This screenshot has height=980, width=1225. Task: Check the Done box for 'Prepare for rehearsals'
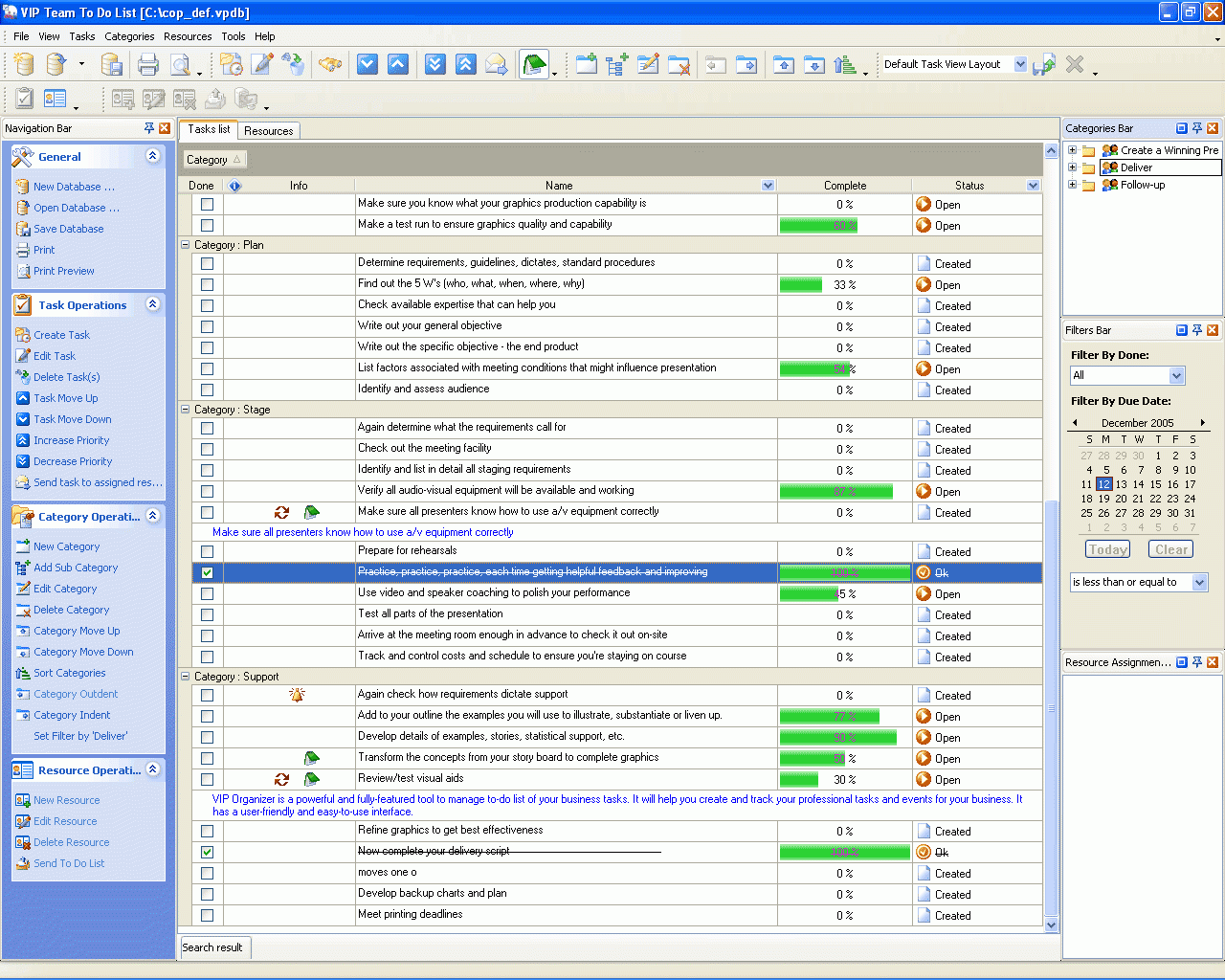tap(207, 551)
